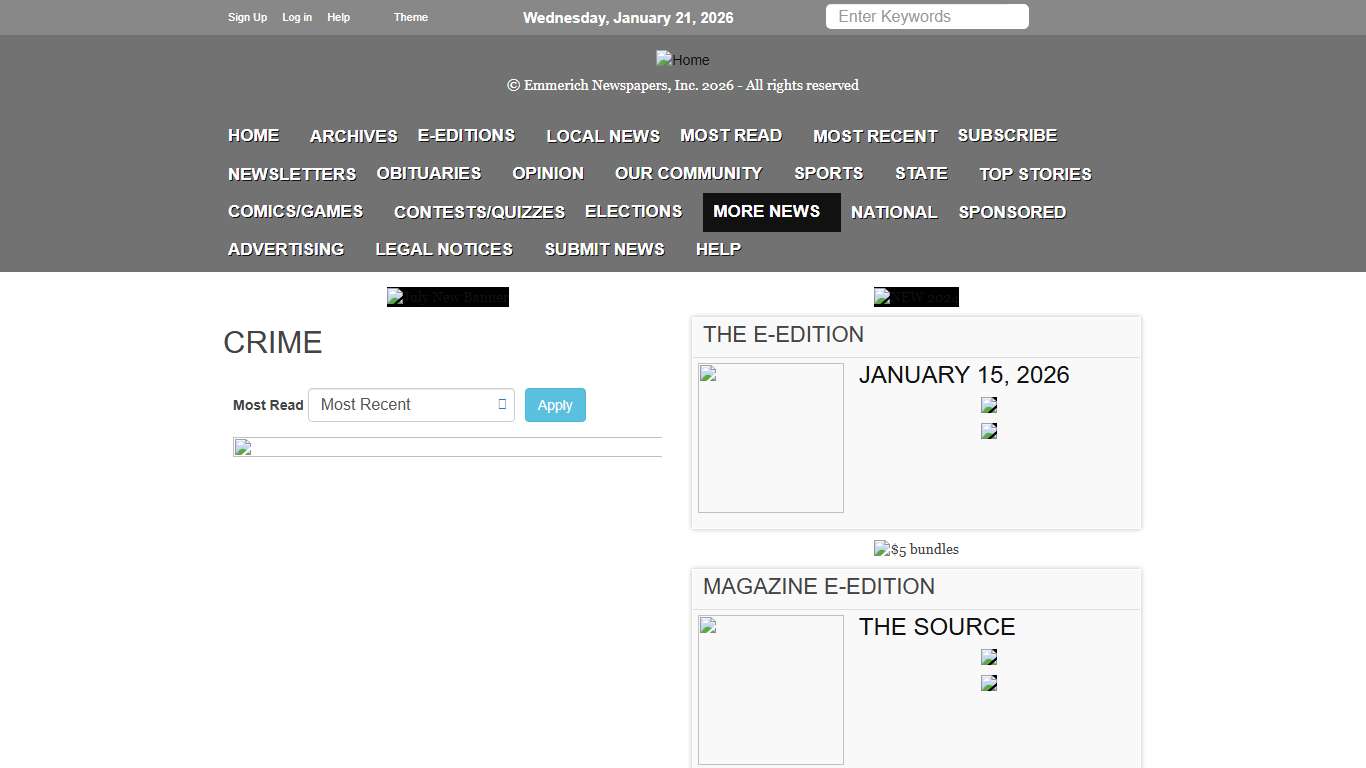Open the E-Editions navigation item
1366x768 pixels.
click(466, 135)
